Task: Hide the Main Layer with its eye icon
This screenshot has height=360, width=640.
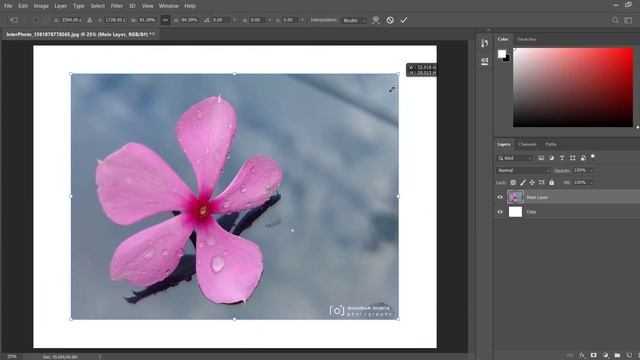Action: point(500,197)
